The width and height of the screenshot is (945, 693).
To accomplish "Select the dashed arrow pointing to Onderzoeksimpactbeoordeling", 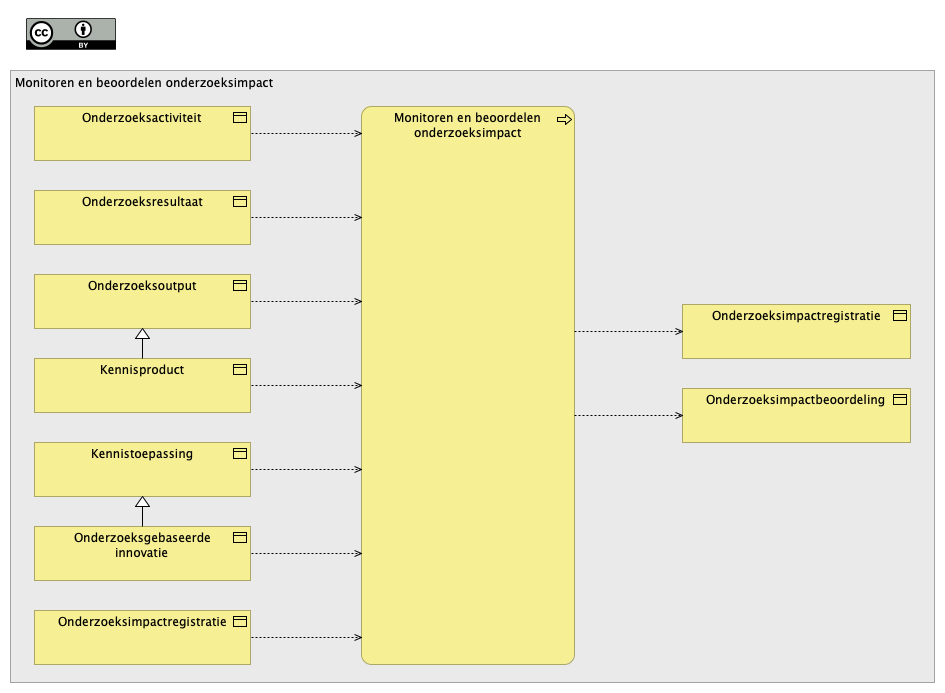I will (629, 415).
